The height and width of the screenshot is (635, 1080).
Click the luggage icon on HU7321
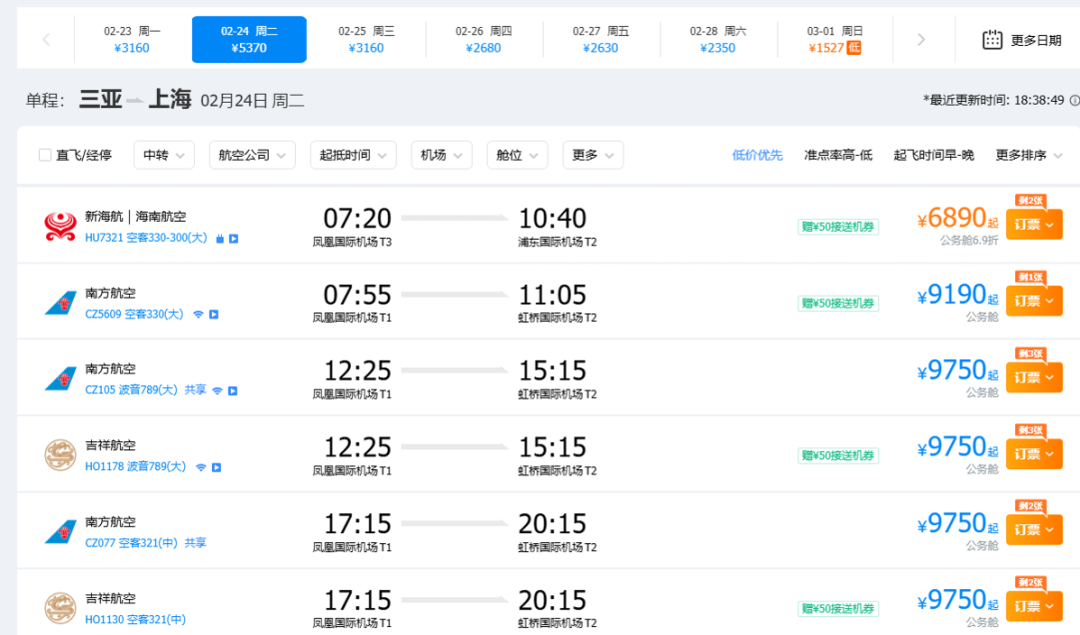(220, 239)
